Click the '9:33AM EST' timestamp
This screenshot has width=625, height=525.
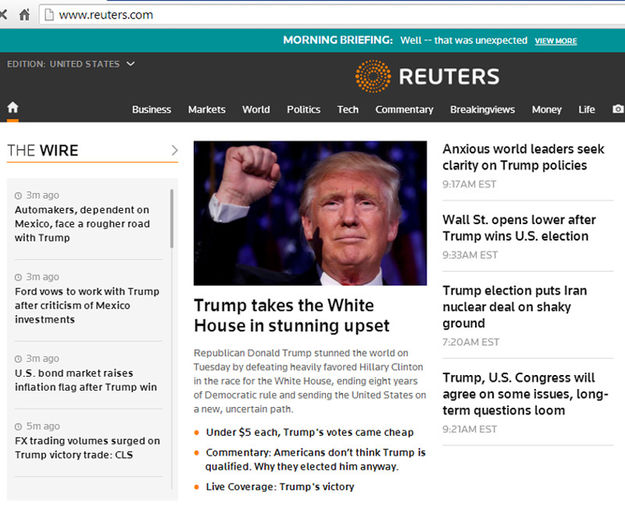[x=470, y=255]
